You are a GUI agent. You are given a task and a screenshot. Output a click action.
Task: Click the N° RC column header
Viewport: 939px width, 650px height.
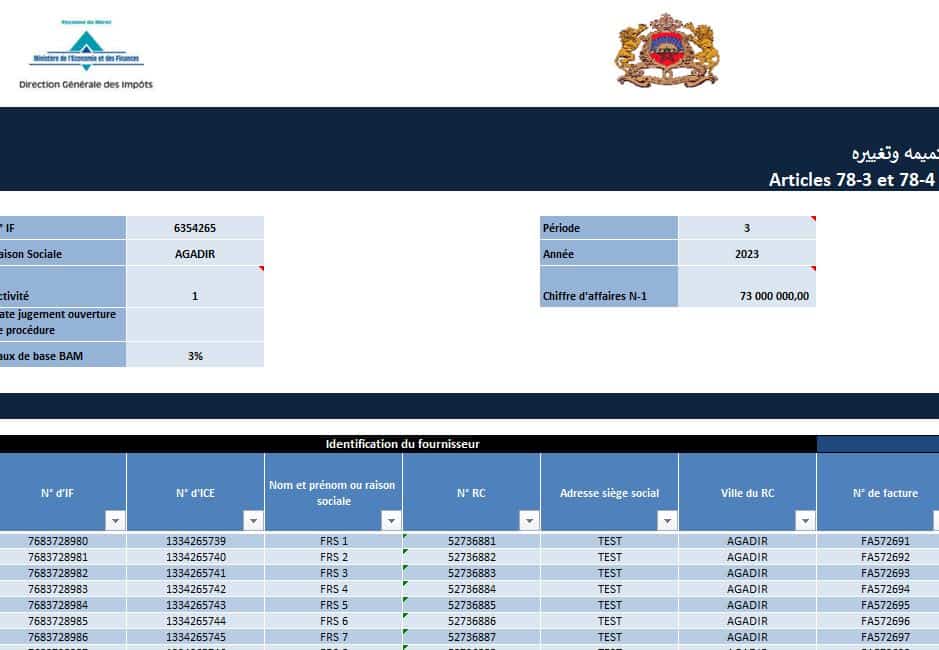click(x=471, y=492)
